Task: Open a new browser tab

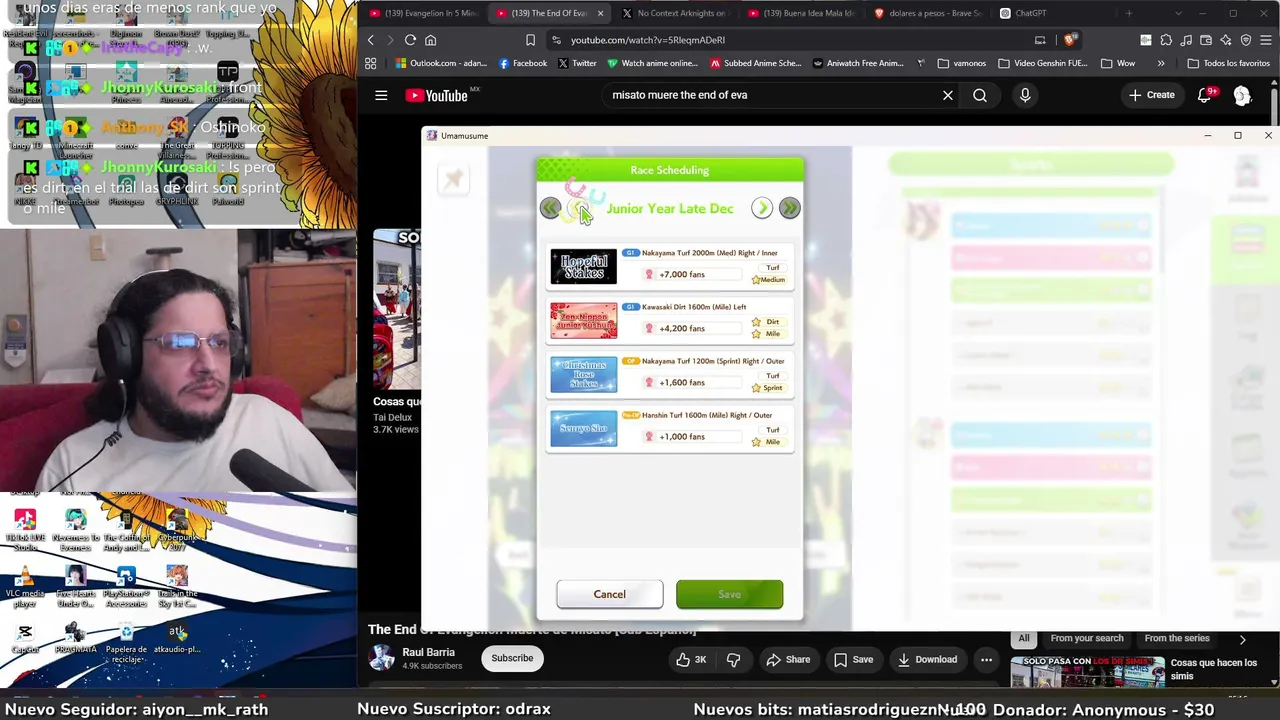Action: [1128, 13]
